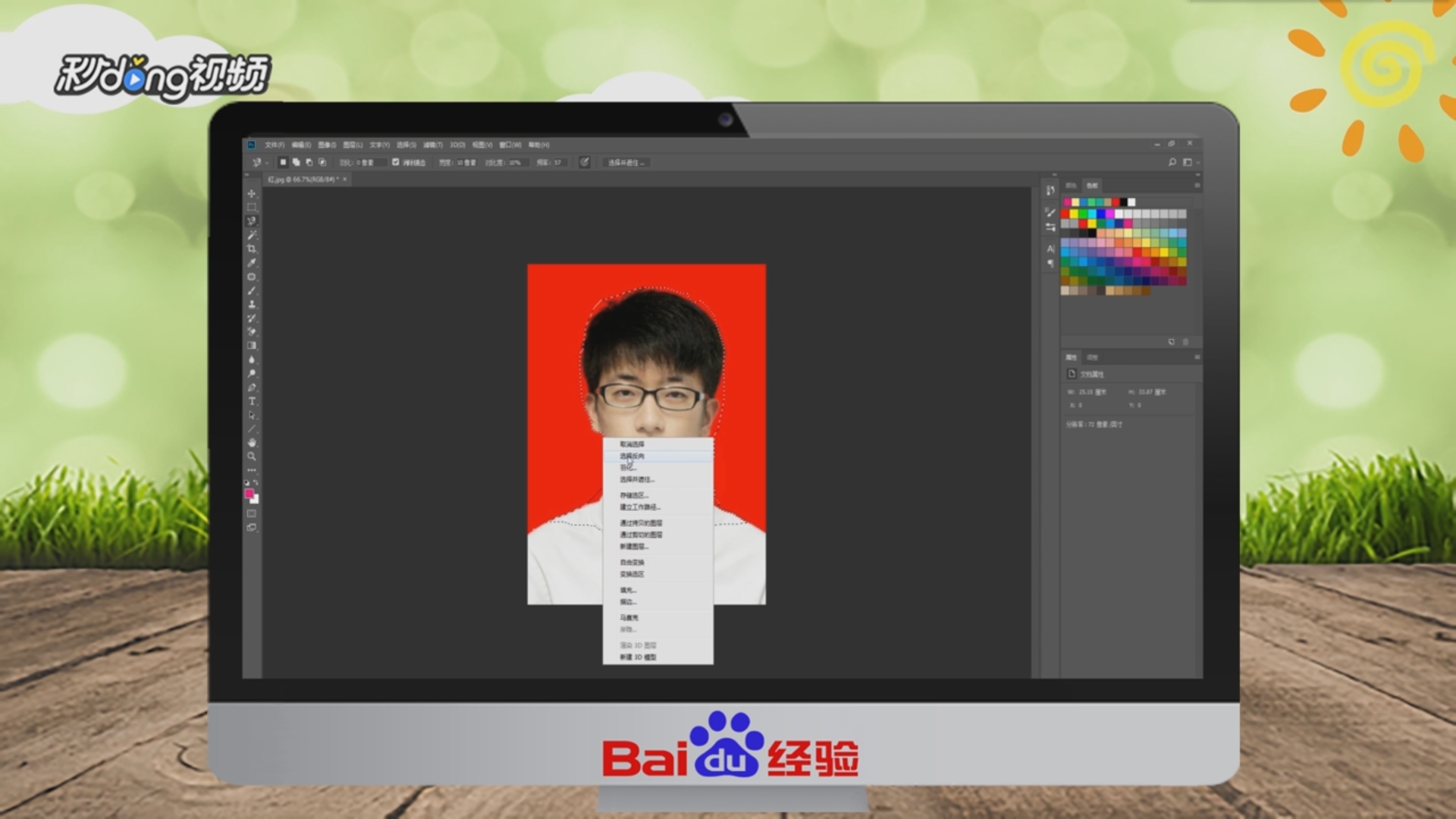Select the Hand tool
Image resolution: width=1456 pixels, height=819 pixels.
[252, 442]
